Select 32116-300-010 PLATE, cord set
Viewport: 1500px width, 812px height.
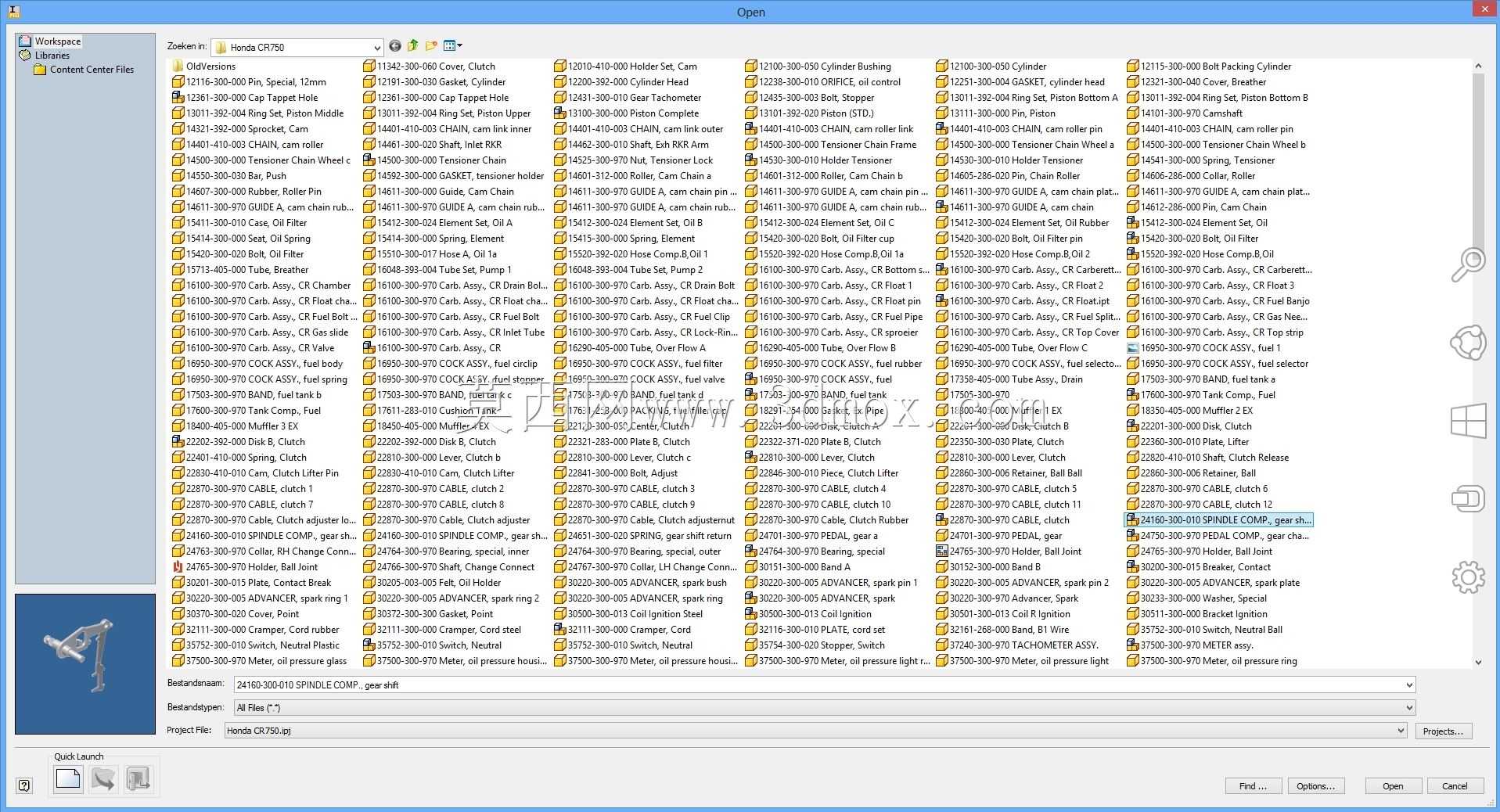[x=822, y=630]
